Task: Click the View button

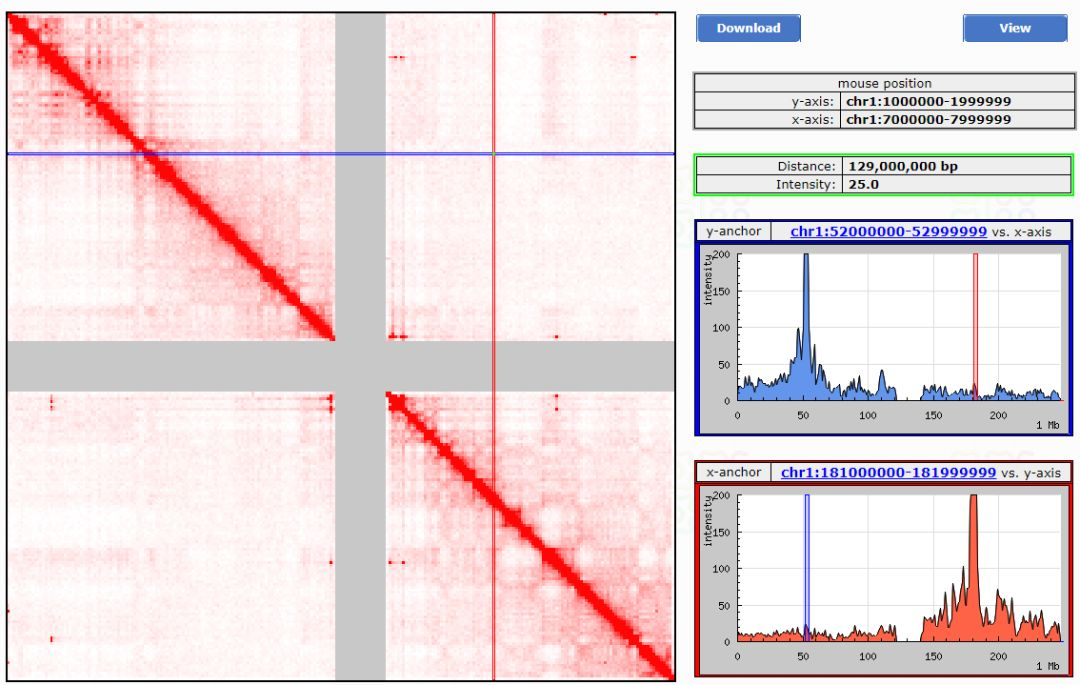Action: tap(1014, 28)
